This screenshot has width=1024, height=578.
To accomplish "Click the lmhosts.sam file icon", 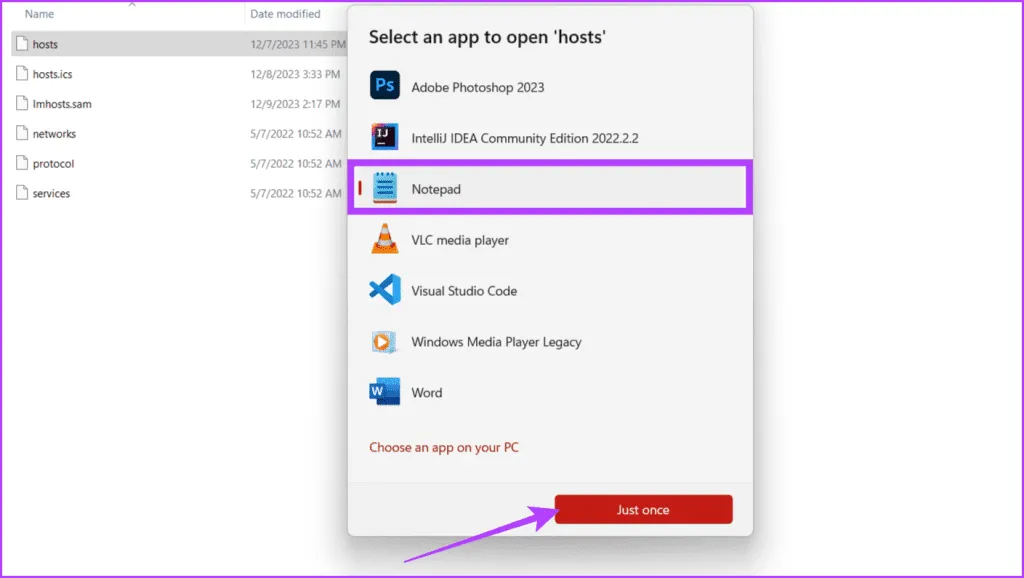I will (22, 104).
